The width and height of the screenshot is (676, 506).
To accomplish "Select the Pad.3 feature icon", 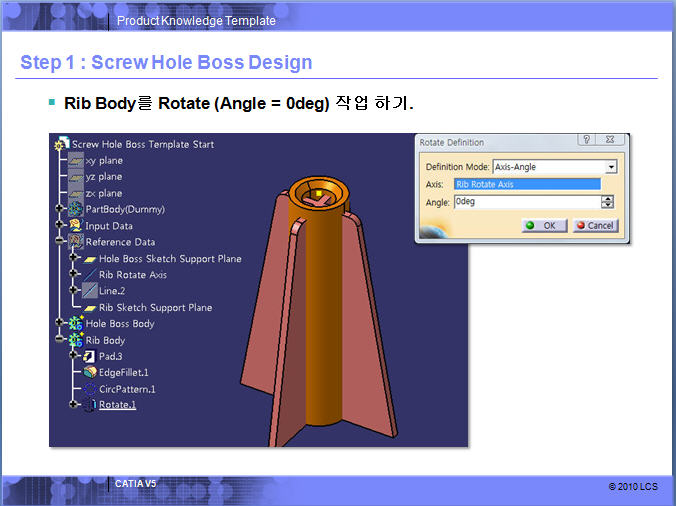I will 89,356.
